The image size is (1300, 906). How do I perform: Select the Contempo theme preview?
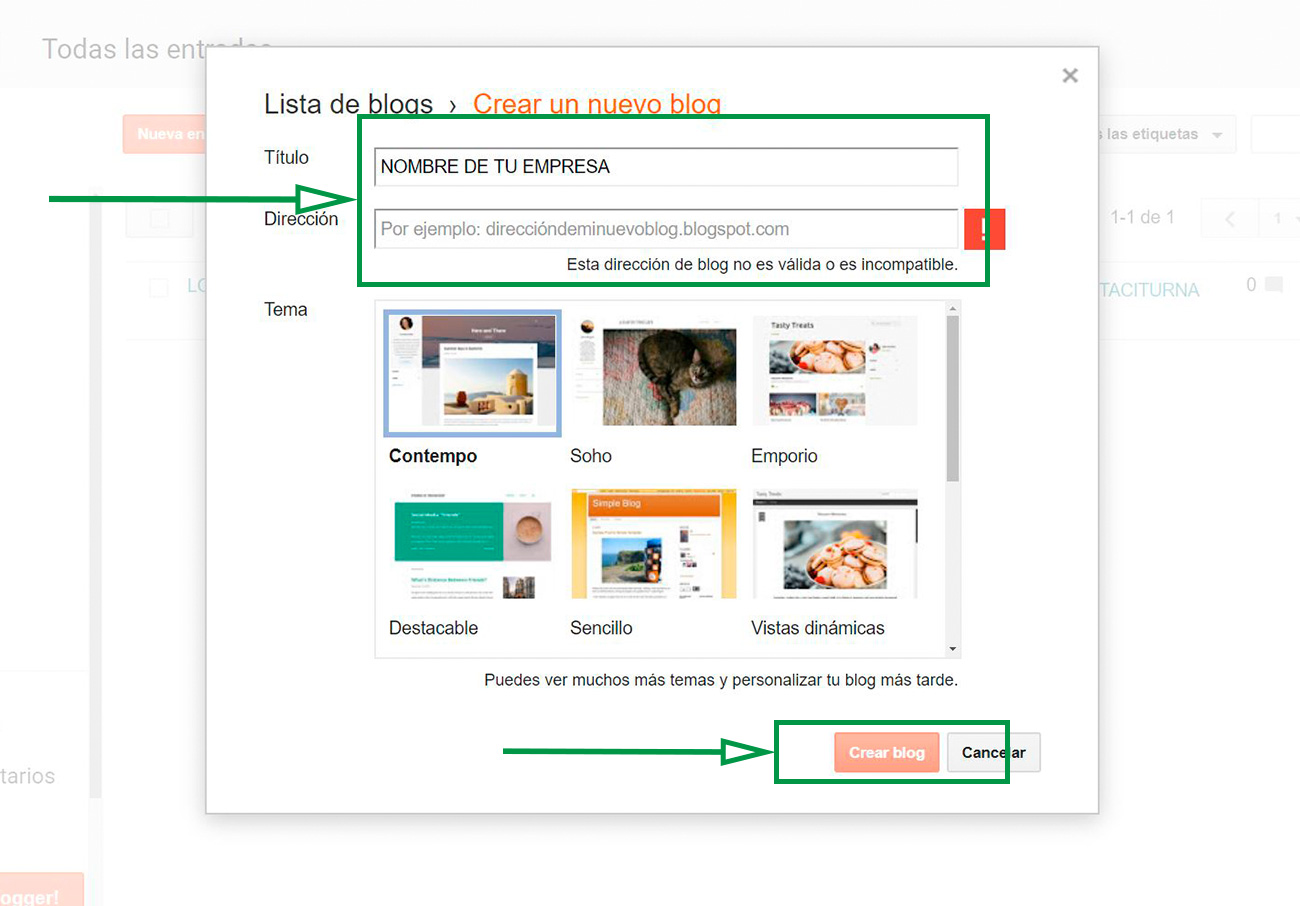pyautogui.click(x=471, y=371)
